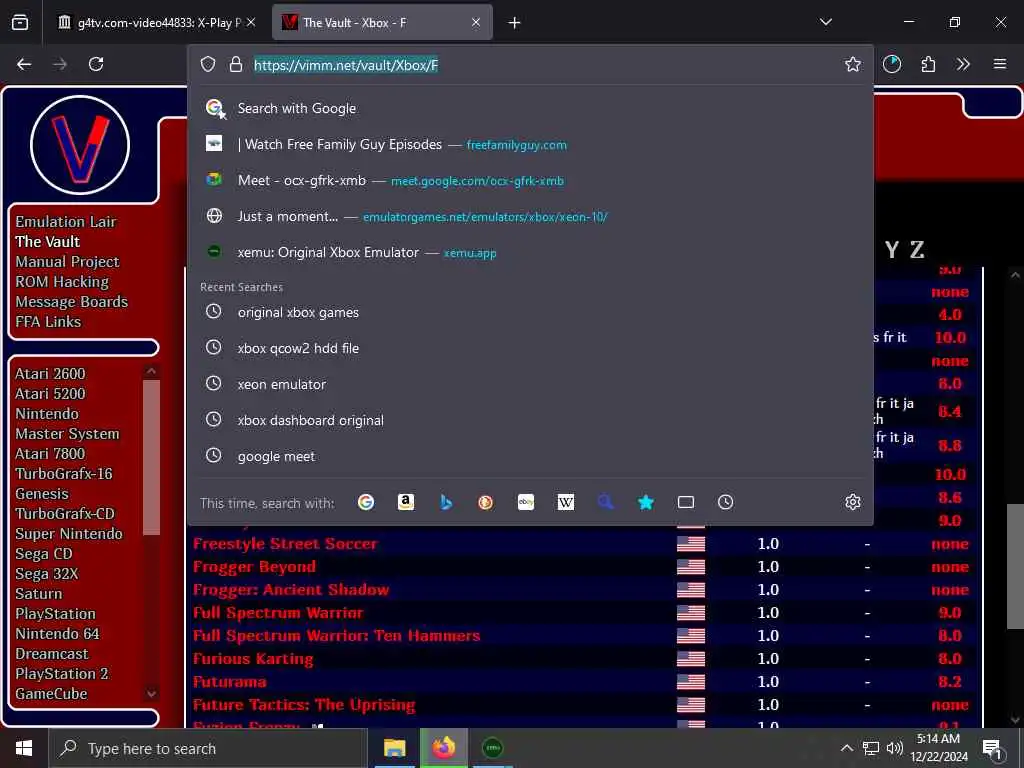
Task: Bookmark this page with the star icon
Action: coord(852,64)
